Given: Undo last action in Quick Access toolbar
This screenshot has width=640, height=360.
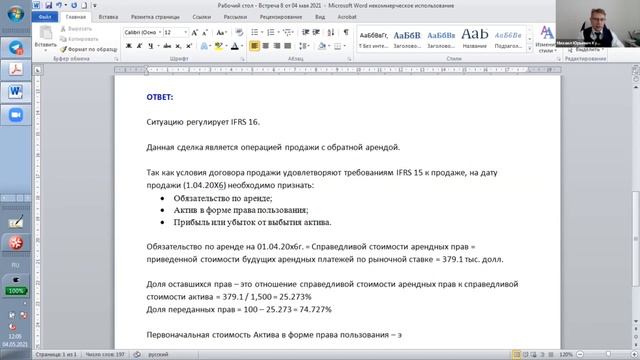Looking at the screenshot, I should click(x=60, y=5).
